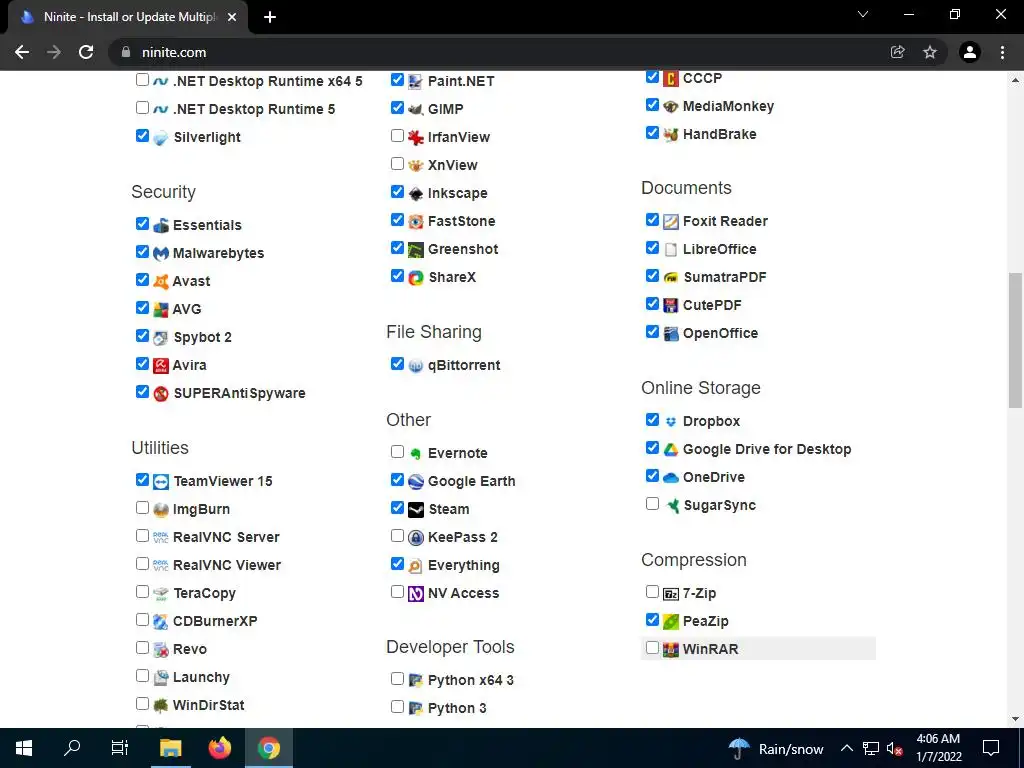This screenshot has width=1024, height=768.
Task: Share this page from address bar
Action: pos(898,52)
